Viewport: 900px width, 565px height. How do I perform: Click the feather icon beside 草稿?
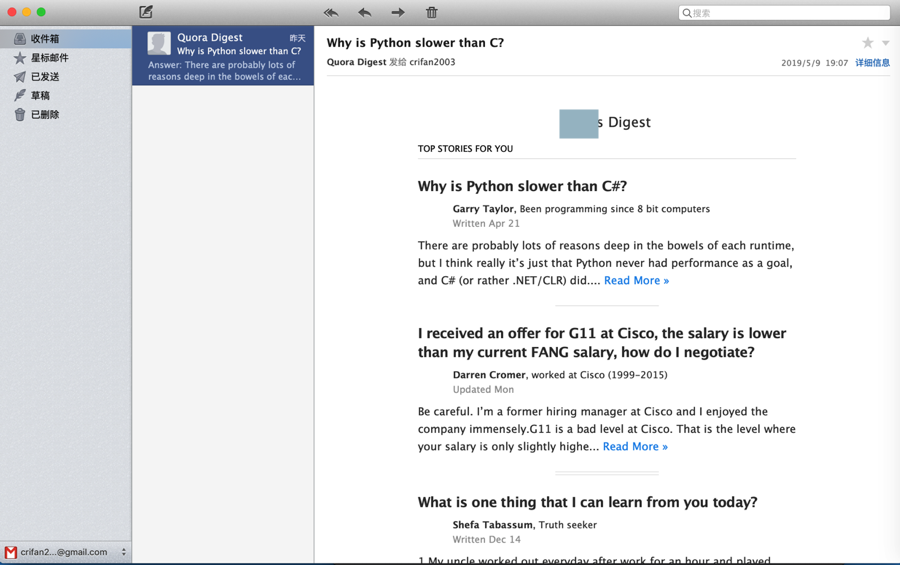20,95
